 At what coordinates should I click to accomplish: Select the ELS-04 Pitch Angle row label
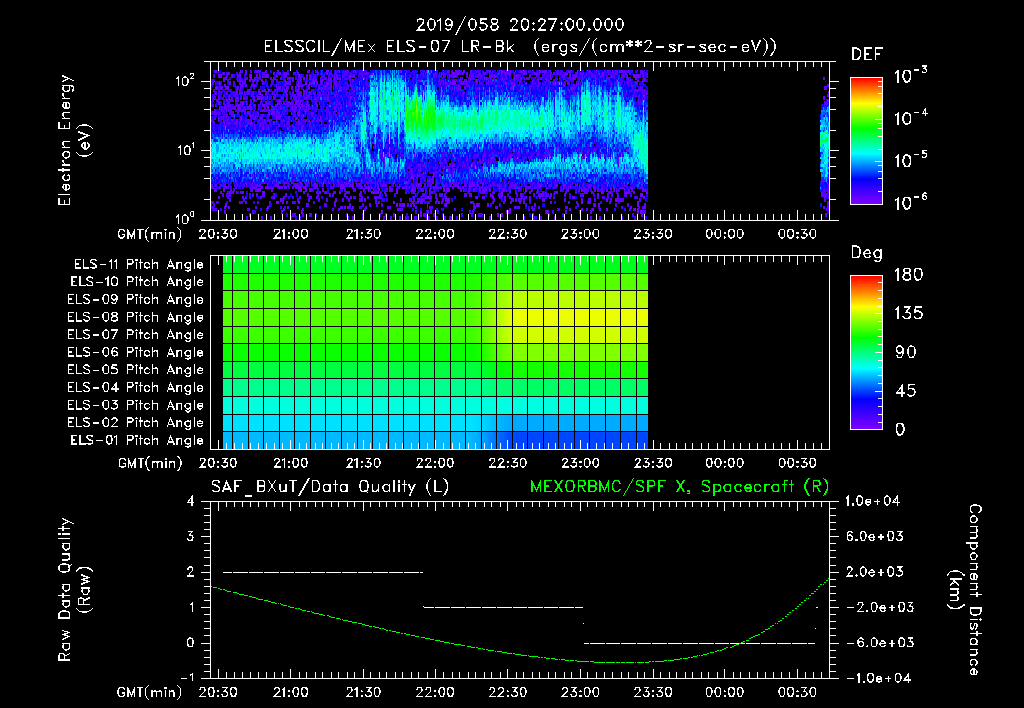pos(136,388)
